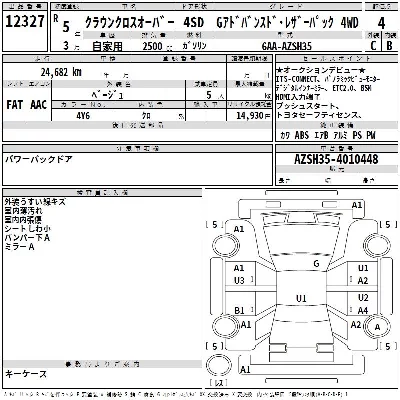
Task: Click the model name クラウンクロスオーバー
Action: (130, 23)
